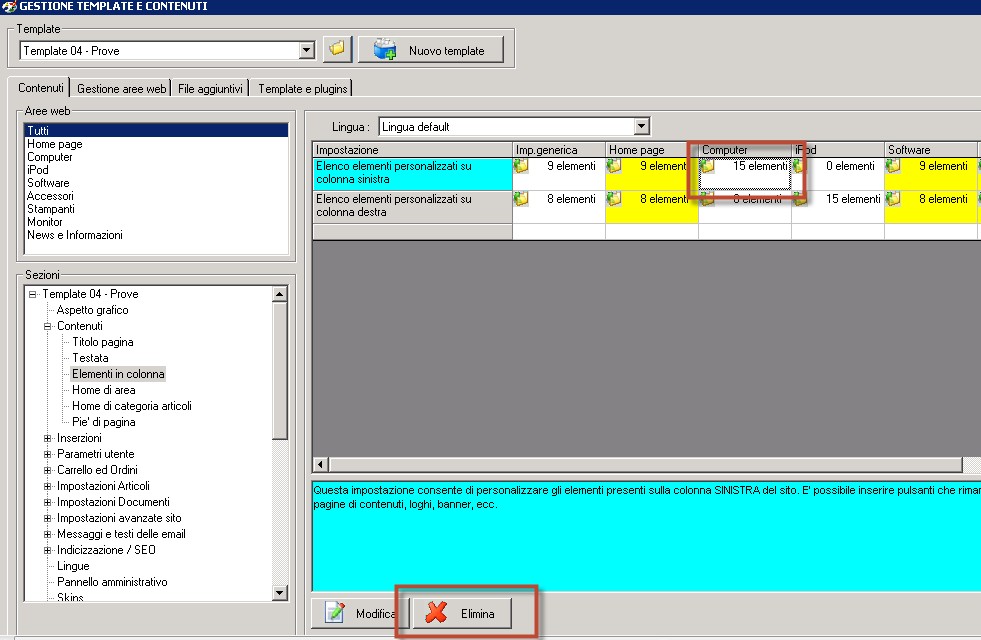Switch to the Contenuti tab
The height and width of the screenshot is (640, 981).
click(x=41, y=88)
